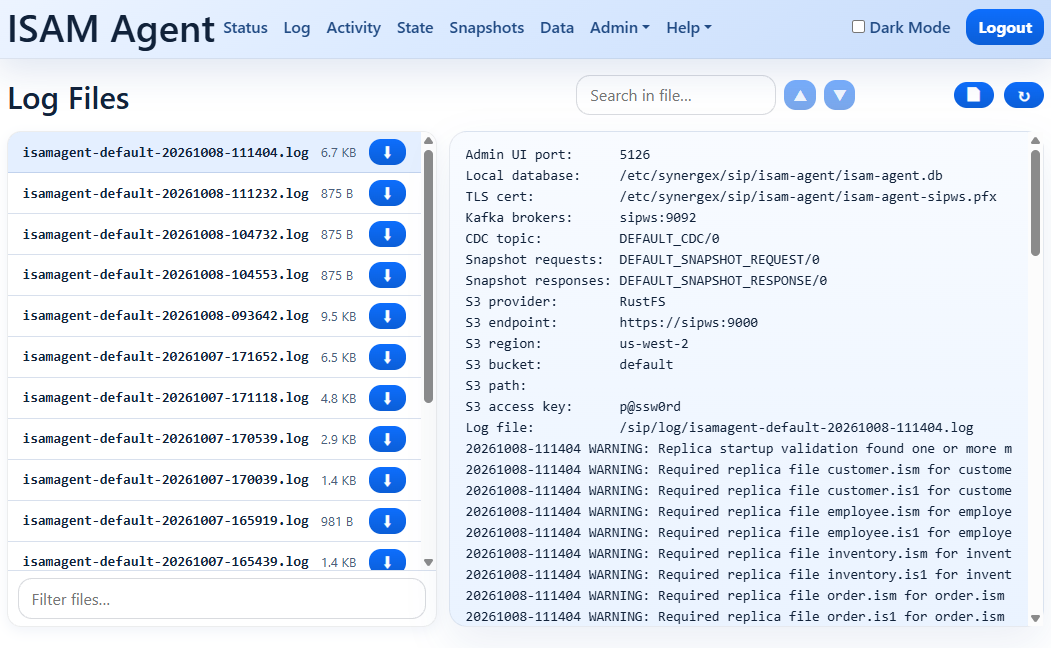
Task: Download isamagent-default-20261008-104553.log
Action: point(387,275)
